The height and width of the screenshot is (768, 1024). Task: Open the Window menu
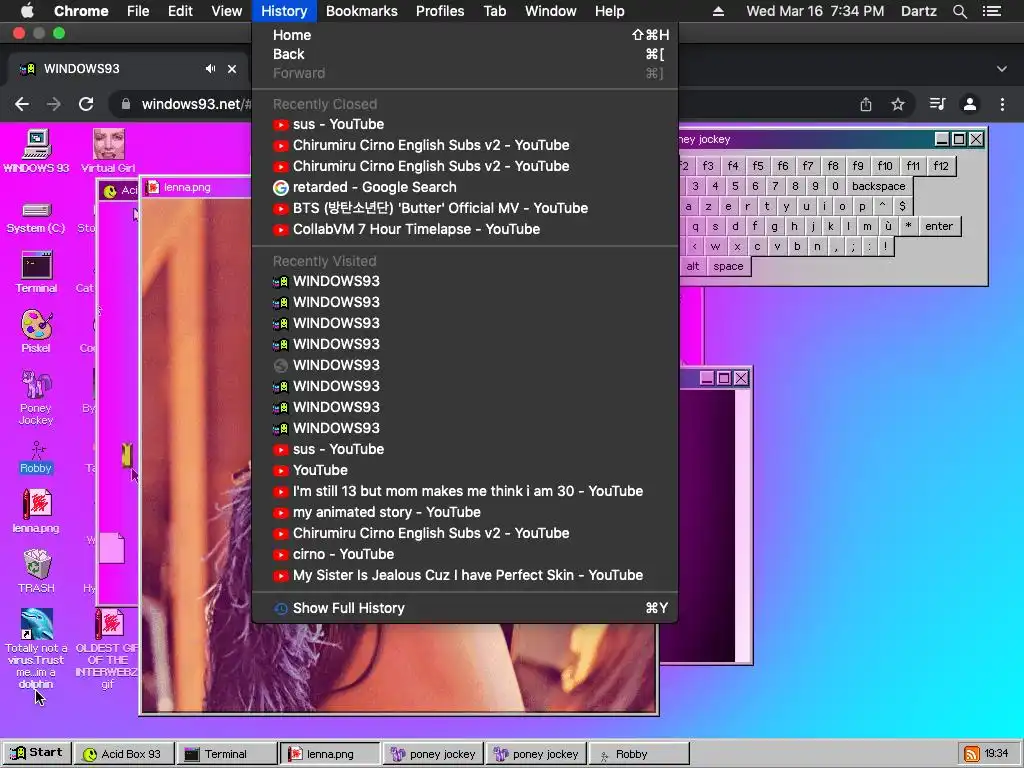(551, 11)
